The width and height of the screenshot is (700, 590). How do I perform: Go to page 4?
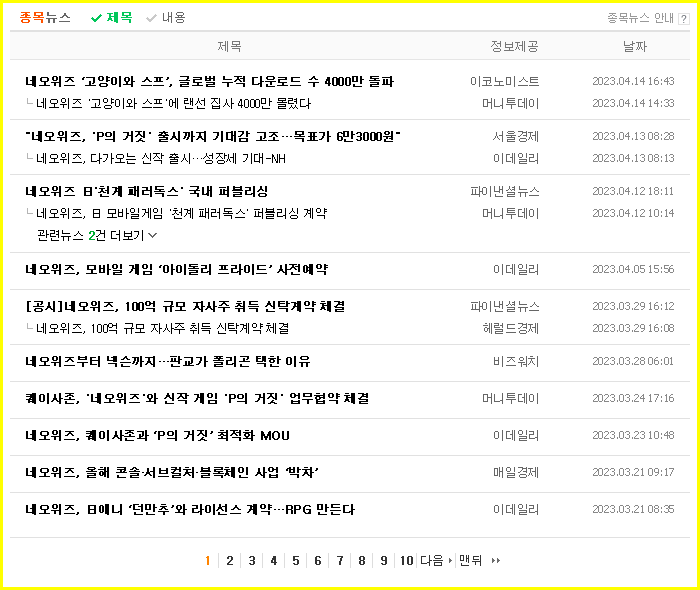pos(274,561)
